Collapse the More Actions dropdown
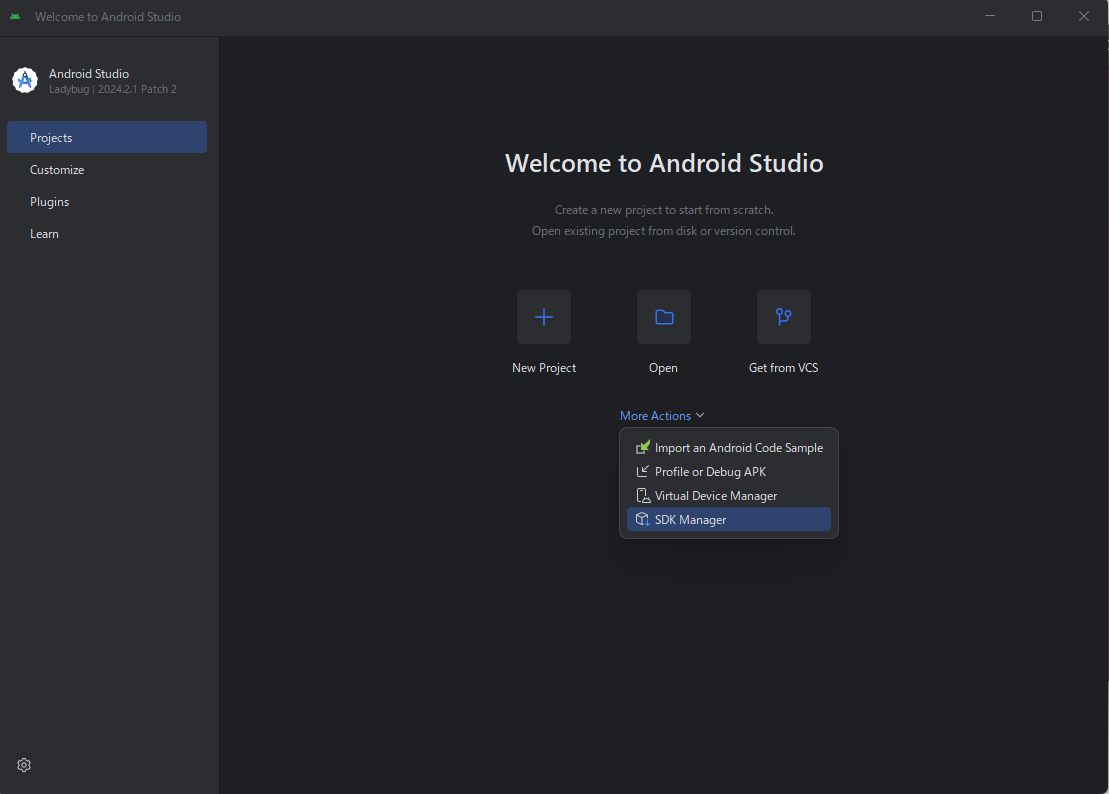This screenshot has width=1109, height=794. pos(662,416)
